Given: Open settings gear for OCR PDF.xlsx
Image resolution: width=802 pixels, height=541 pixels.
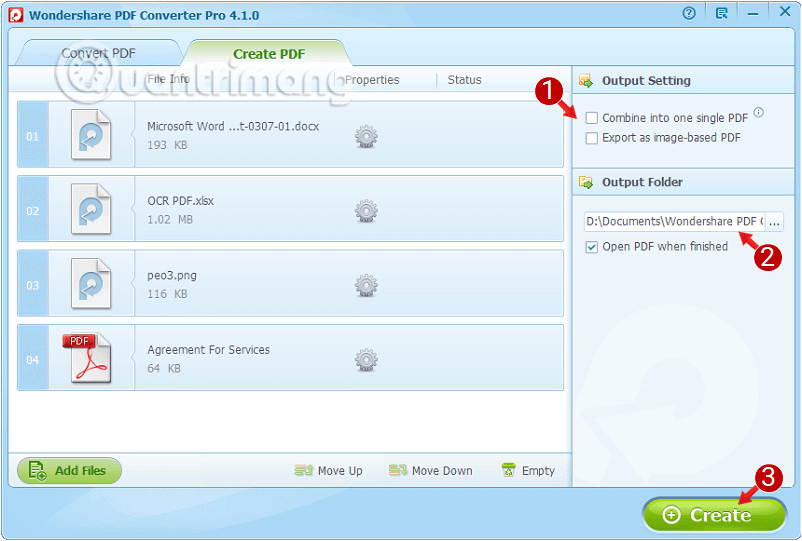Looking at the screenshot, I should pyautogui.click(x=366, y=211).
